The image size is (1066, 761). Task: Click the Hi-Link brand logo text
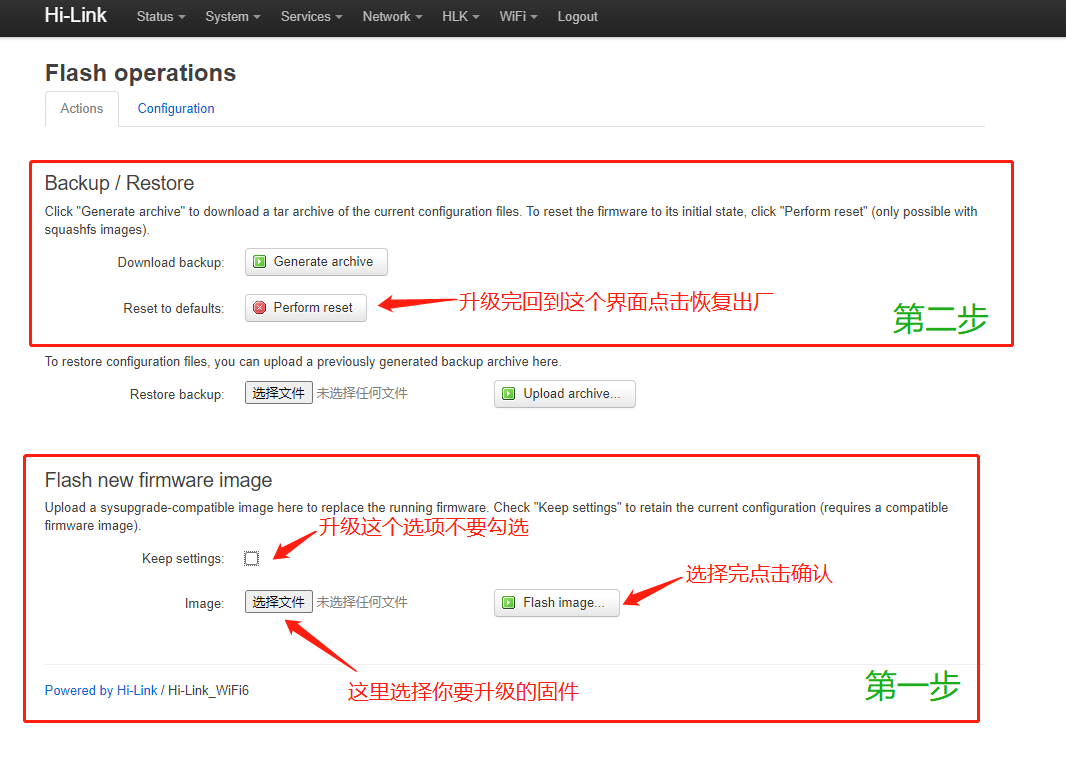pyautogui.click(x=75, y=15)
